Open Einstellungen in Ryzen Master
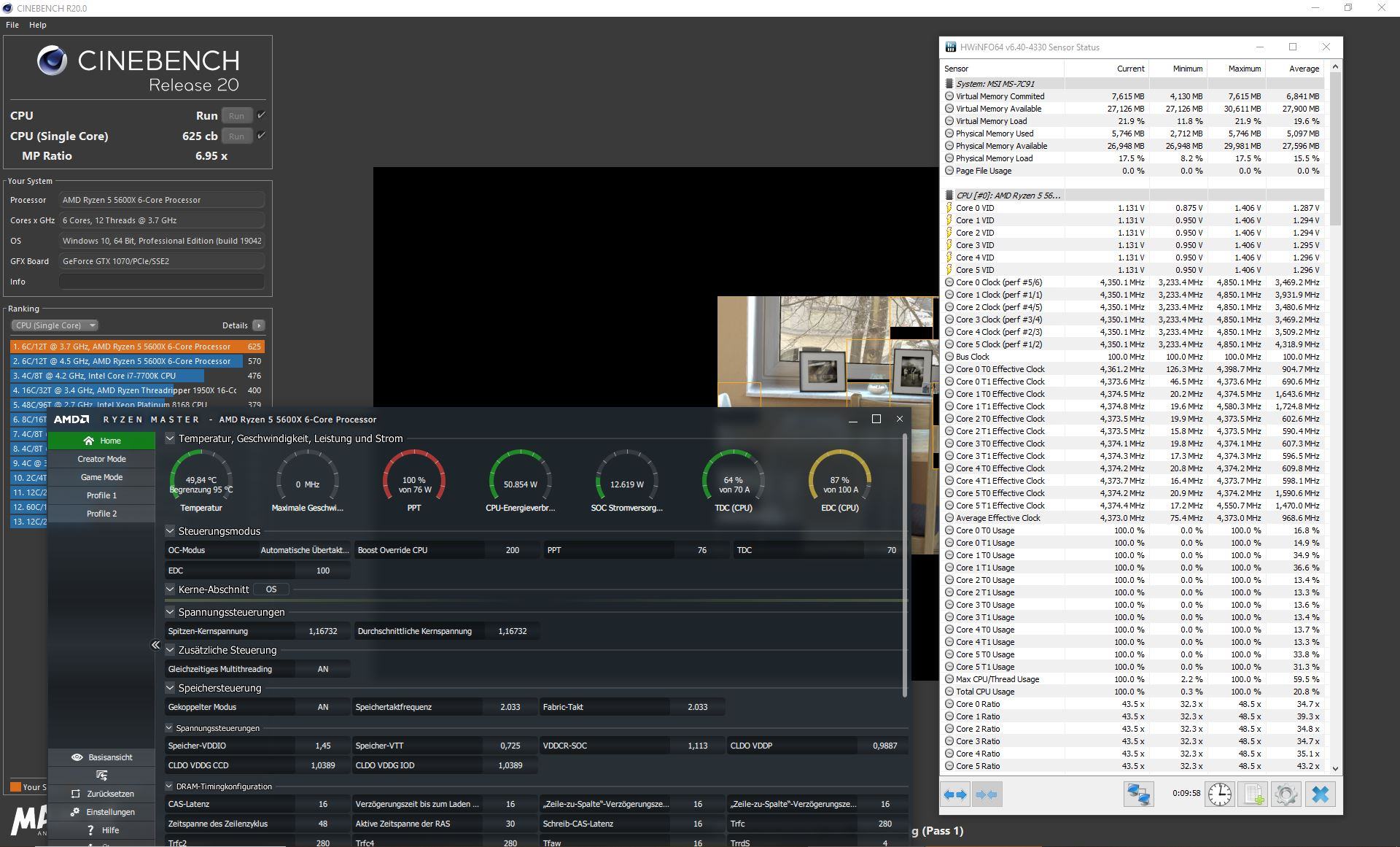The height and width of the screenshot is (847, 1400). 101,812
